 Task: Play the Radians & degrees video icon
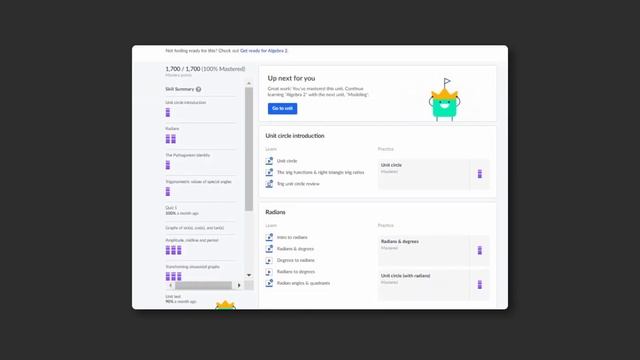tap(269, 249)
